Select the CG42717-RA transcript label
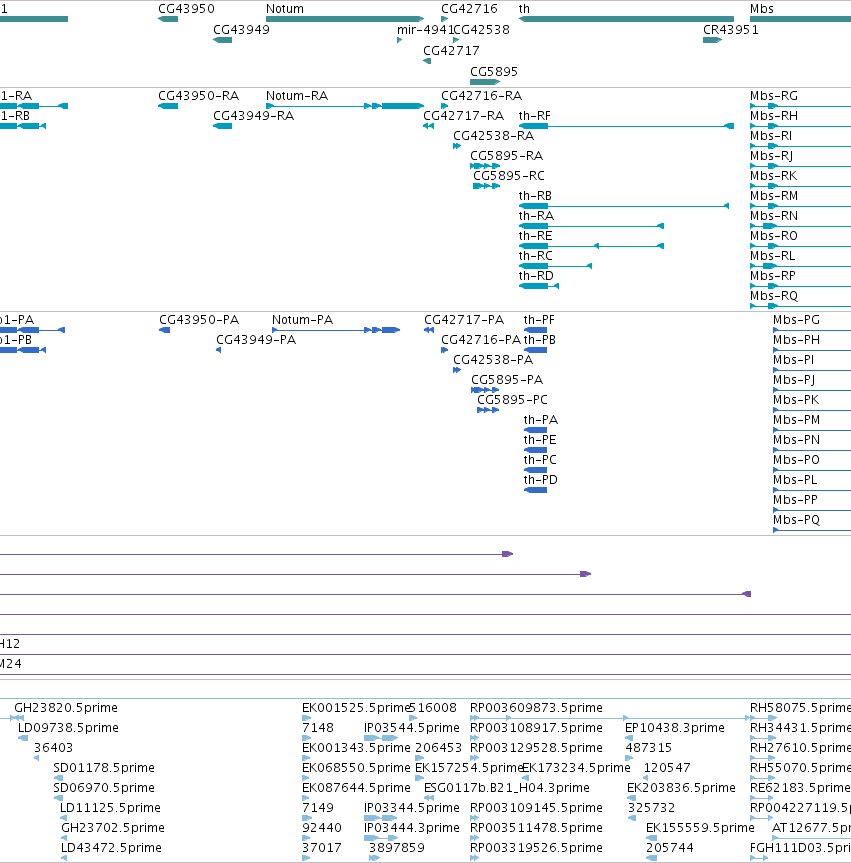Screen dimensions: 851x863 coord(463,116)
